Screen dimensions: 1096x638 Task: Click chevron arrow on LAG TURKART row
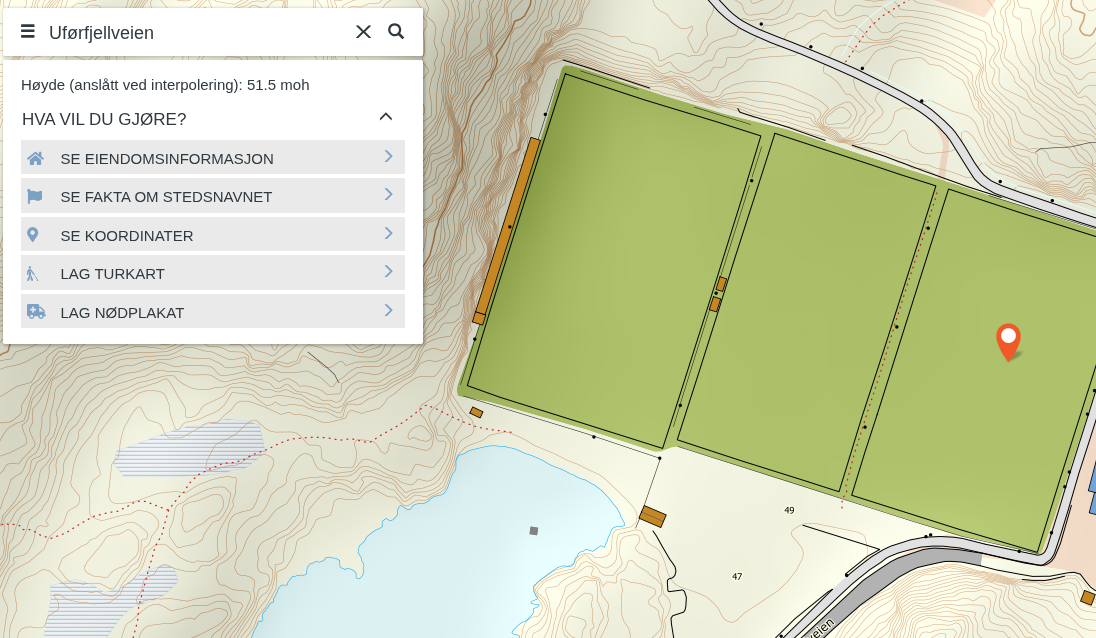389,271
